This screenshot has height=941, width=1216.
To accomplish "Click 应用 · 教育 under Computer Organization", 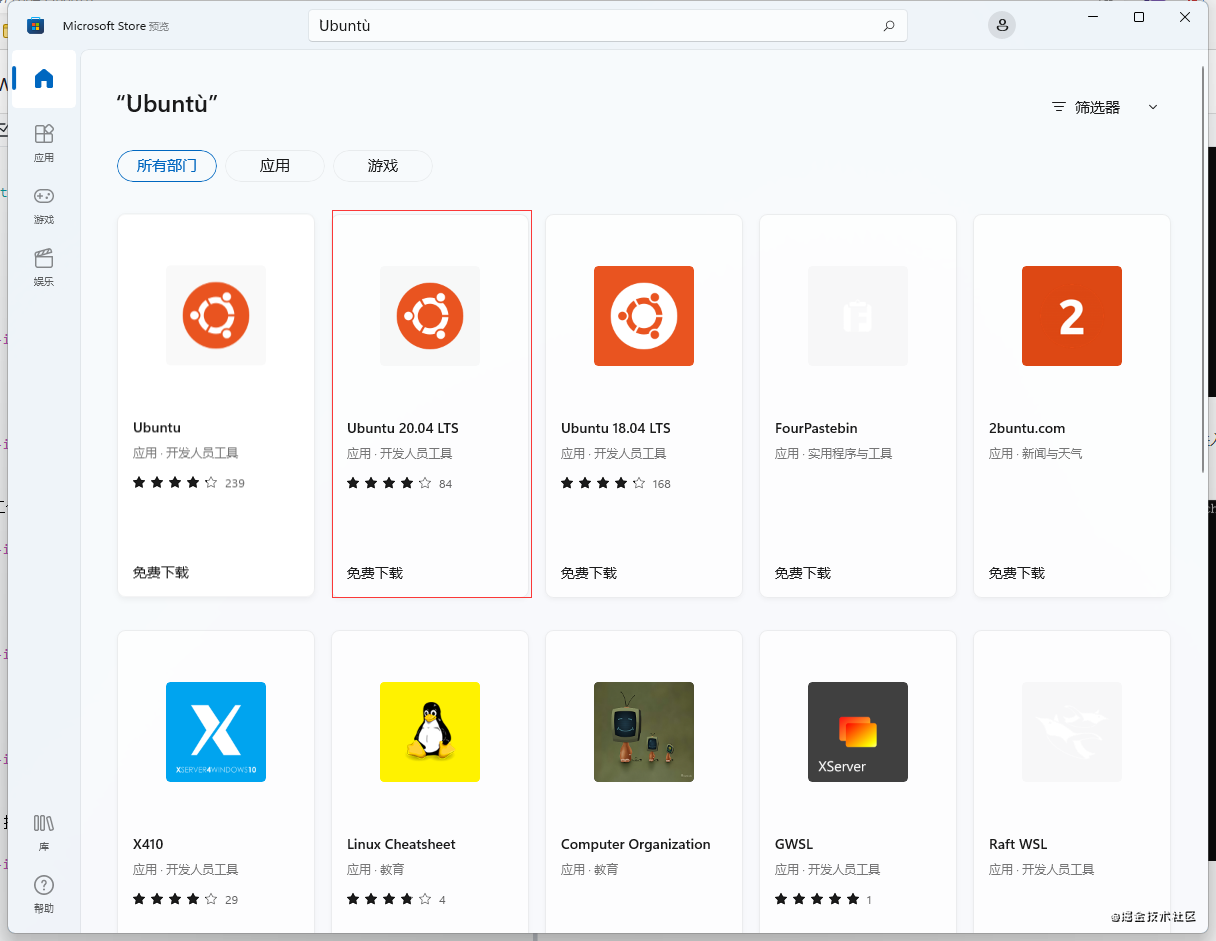I will coord(590,870).
